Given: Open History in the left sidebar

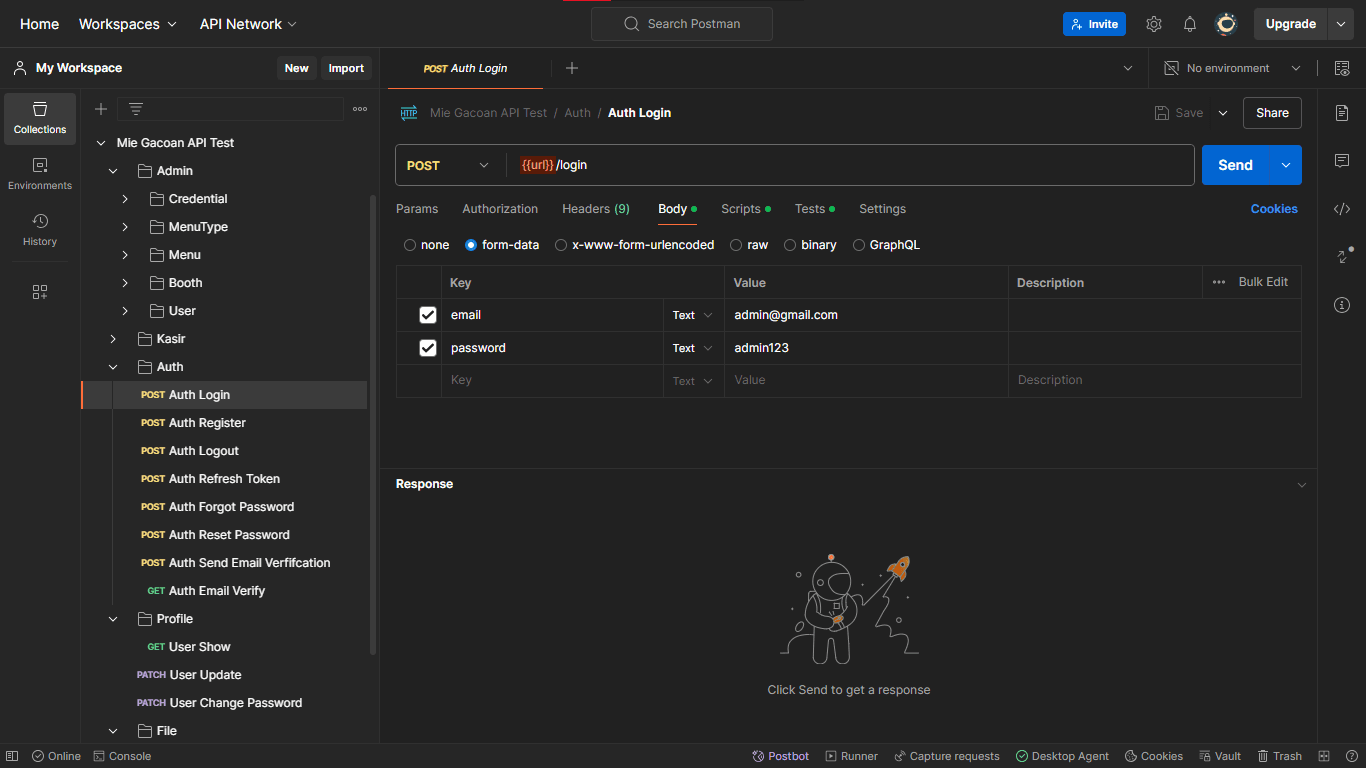Looking at the screenshot, I should 40,229.
